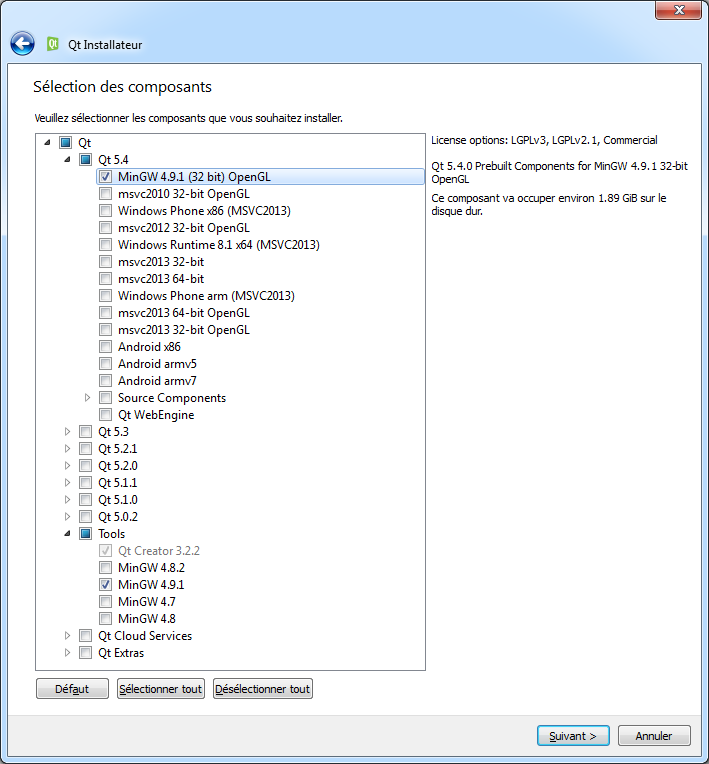Tick the Qt 5.1.1 checkbox

tap(85, 483)
